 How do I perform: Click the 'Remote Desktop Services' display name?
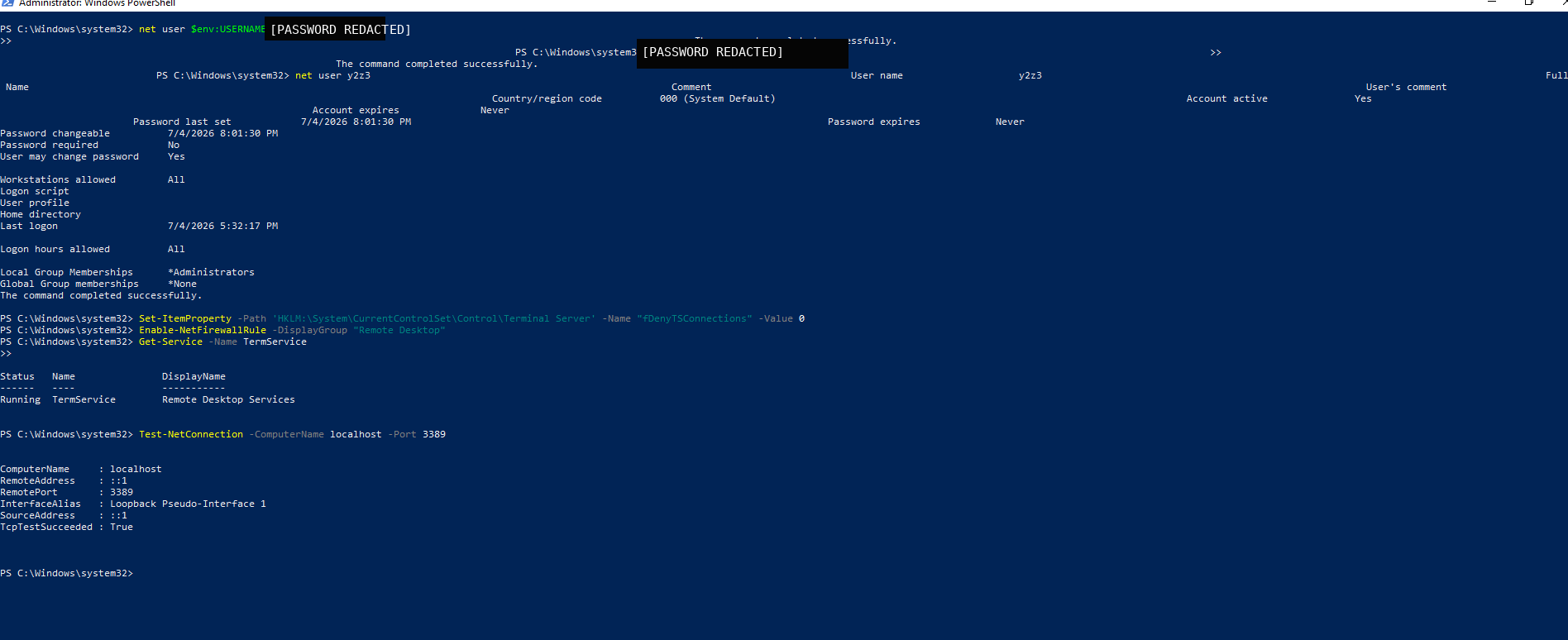coord(228,399)
